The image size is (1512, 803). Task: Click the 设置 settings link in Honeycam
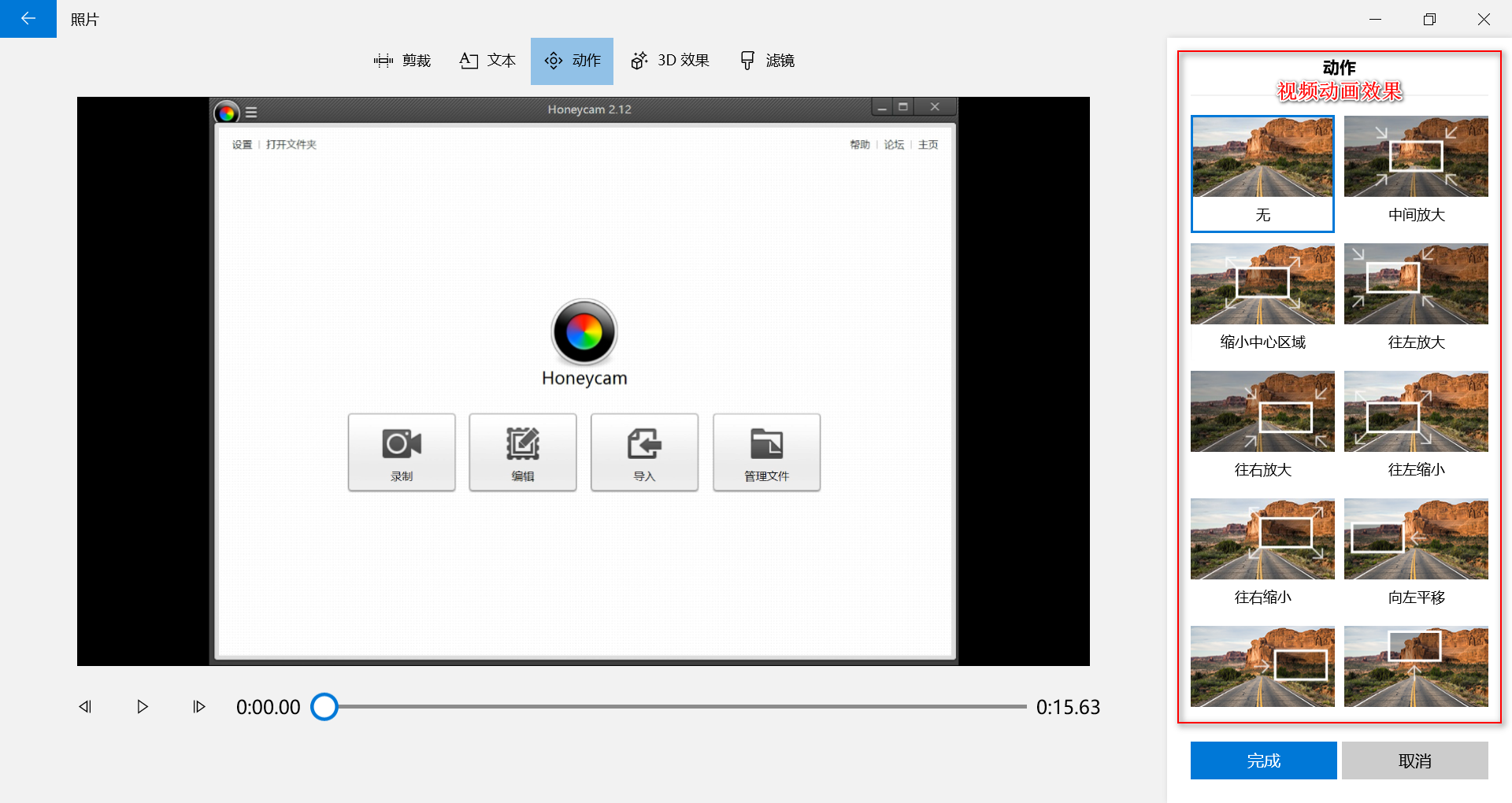(x=242, y=145)
